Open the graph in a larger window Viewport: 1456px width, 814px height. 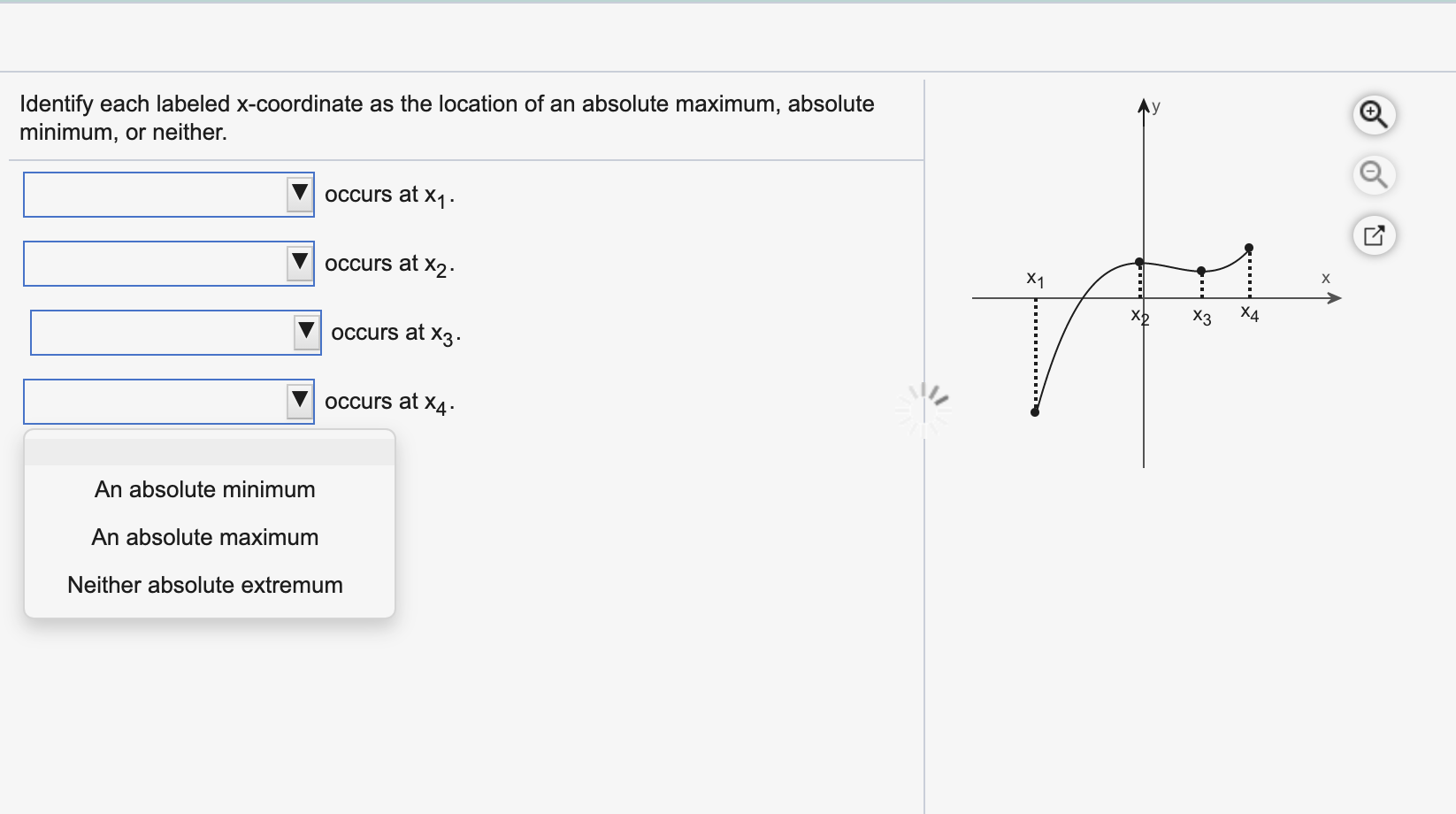point(1374,234)
